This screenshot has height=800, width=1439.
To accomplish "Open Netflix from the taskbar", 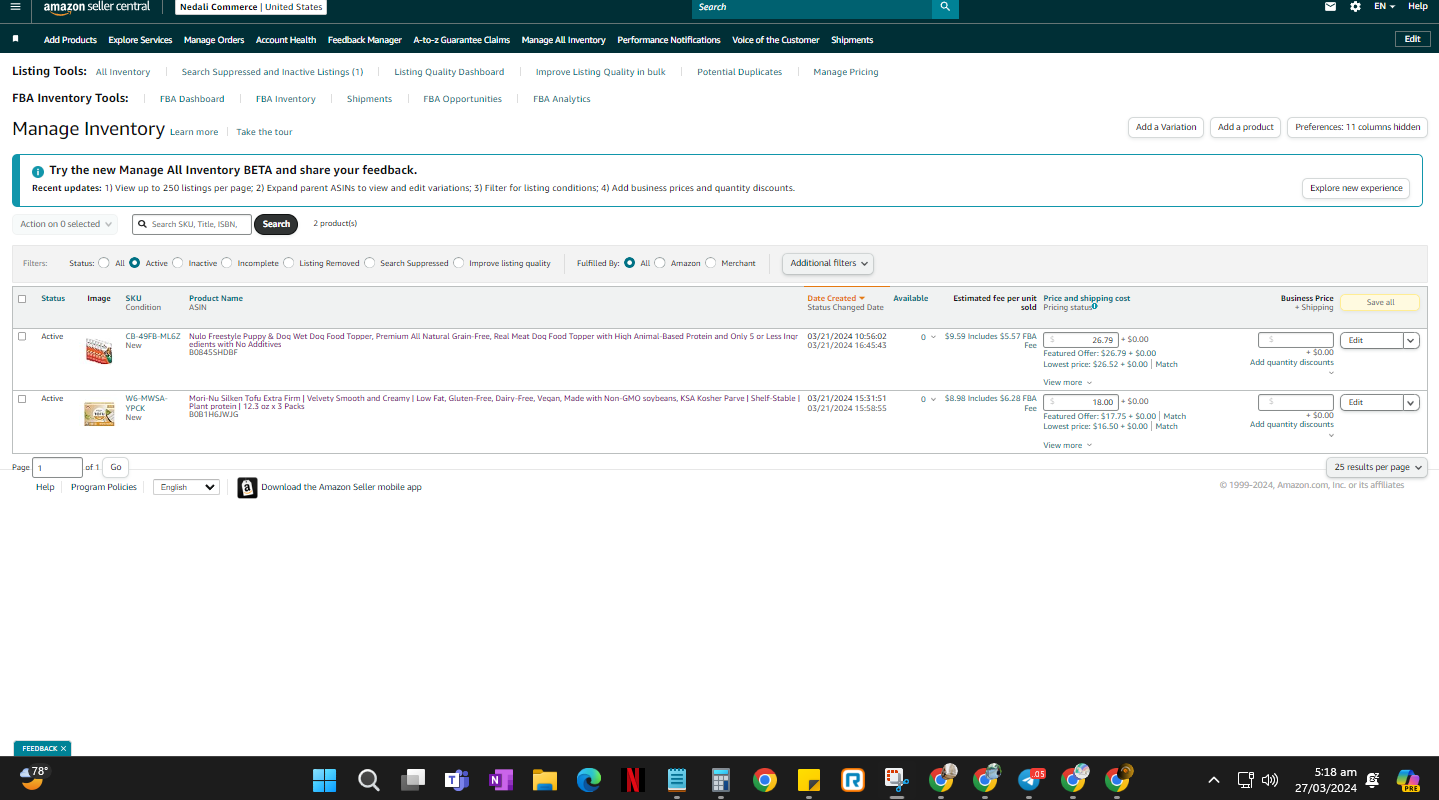I will coord(632,780).
